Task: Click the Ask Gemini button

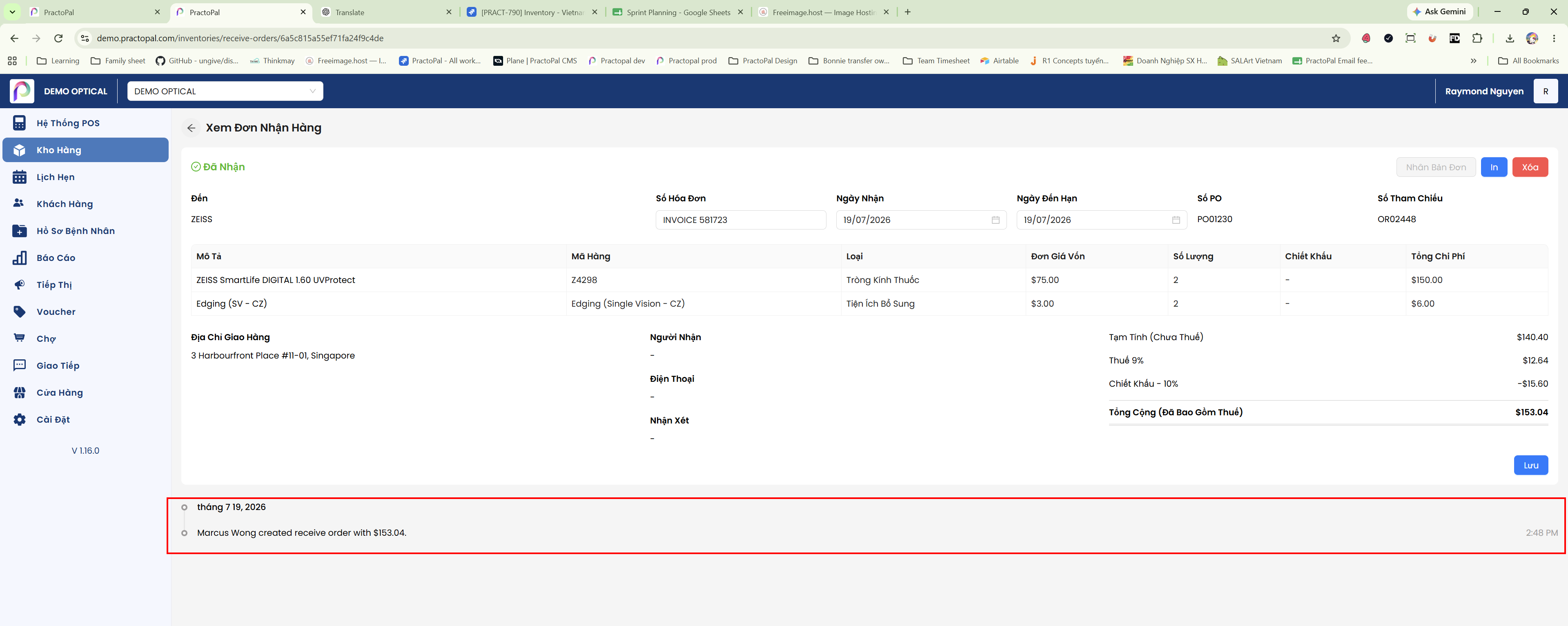Action: 1440,11
